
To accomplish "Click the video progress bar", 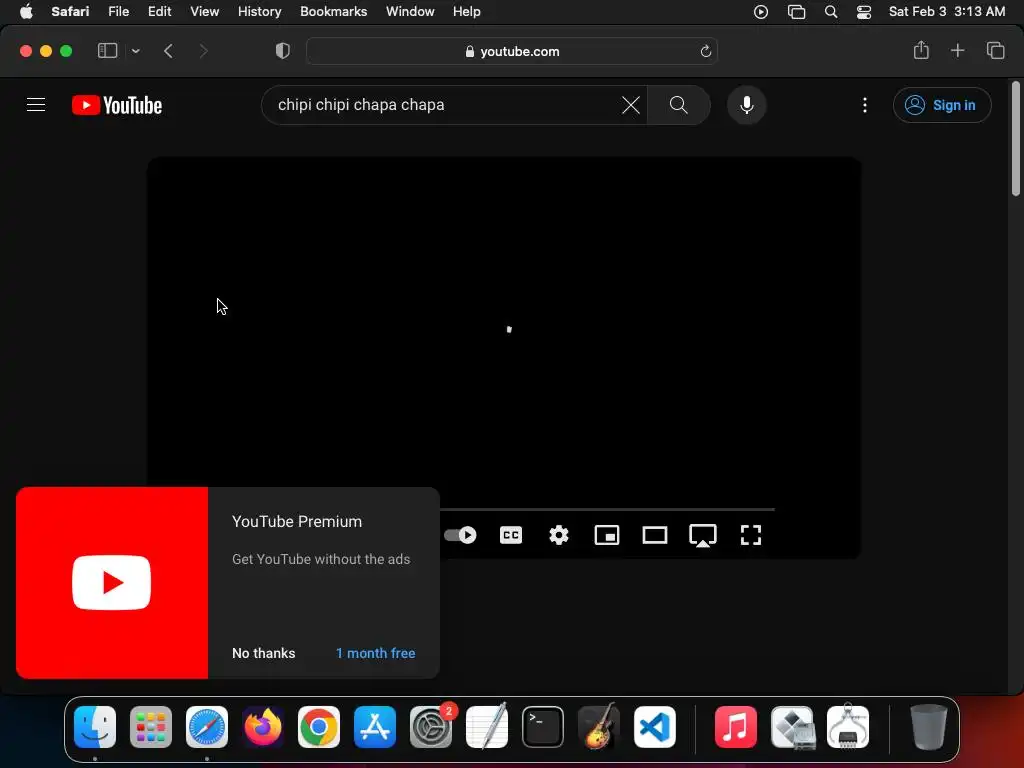I will click(607, 509).
